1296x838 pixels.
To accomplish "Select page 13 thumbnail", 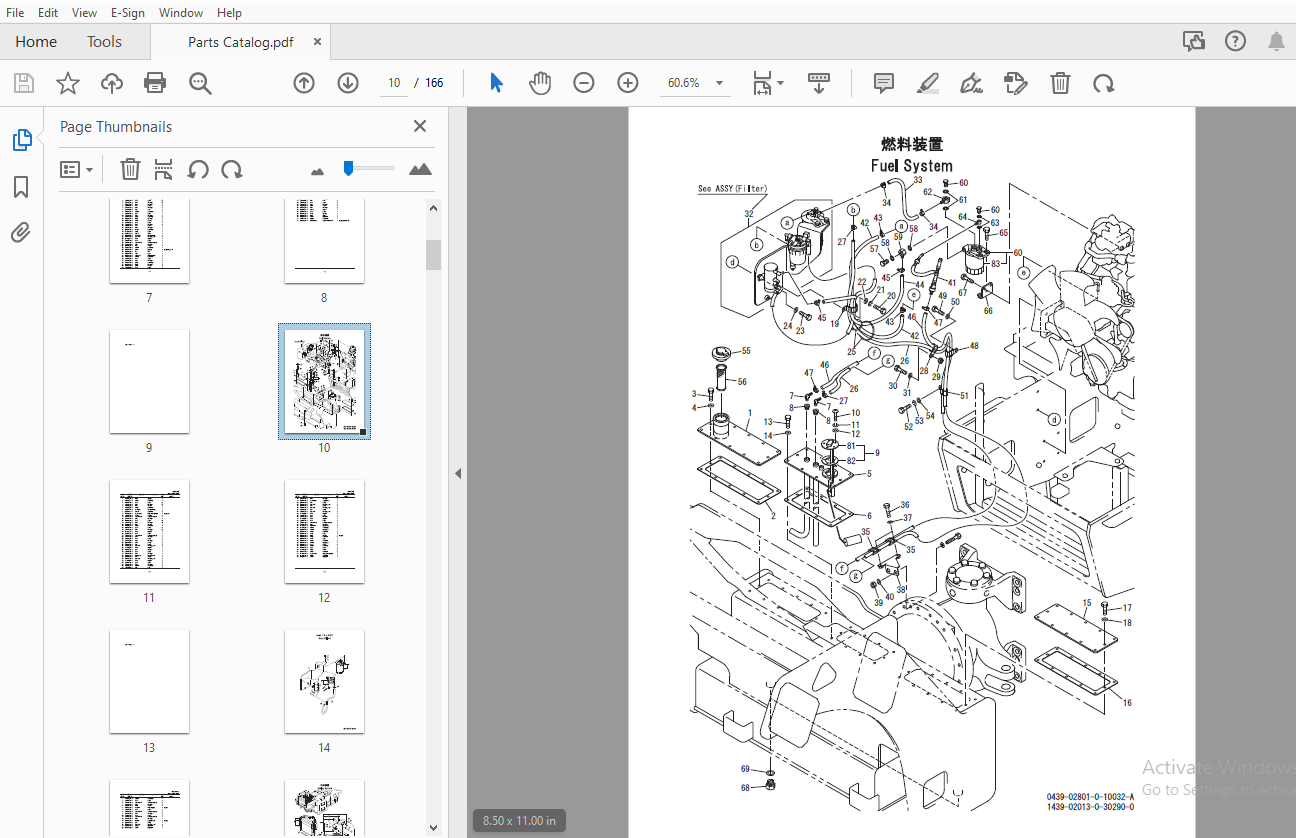I will [x=149, y=681].
